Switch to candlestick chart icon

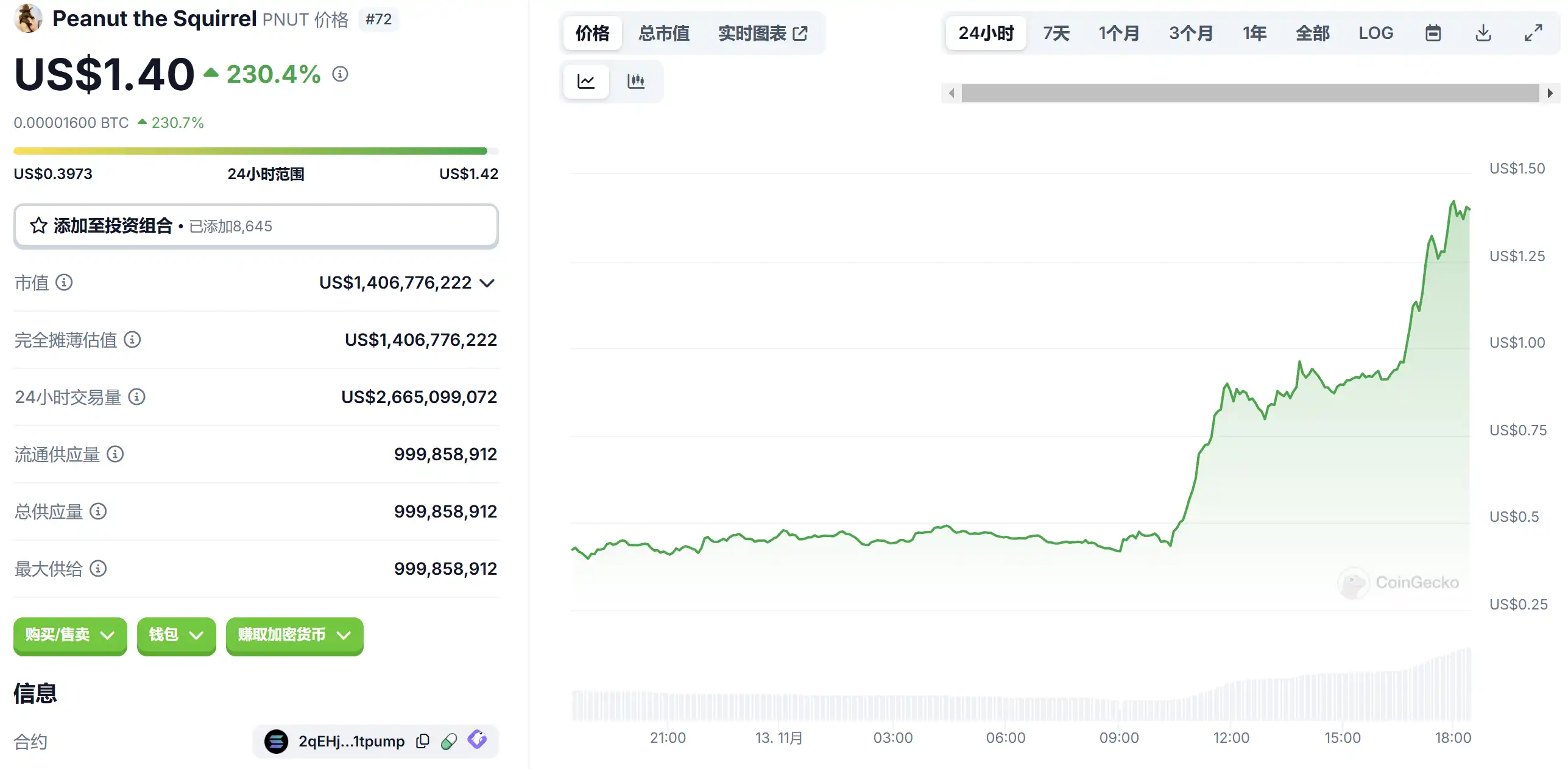tap(635, 81)
